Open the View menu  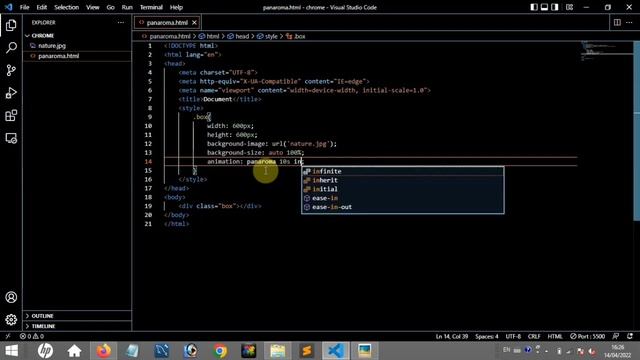click(x=93, y=7)
